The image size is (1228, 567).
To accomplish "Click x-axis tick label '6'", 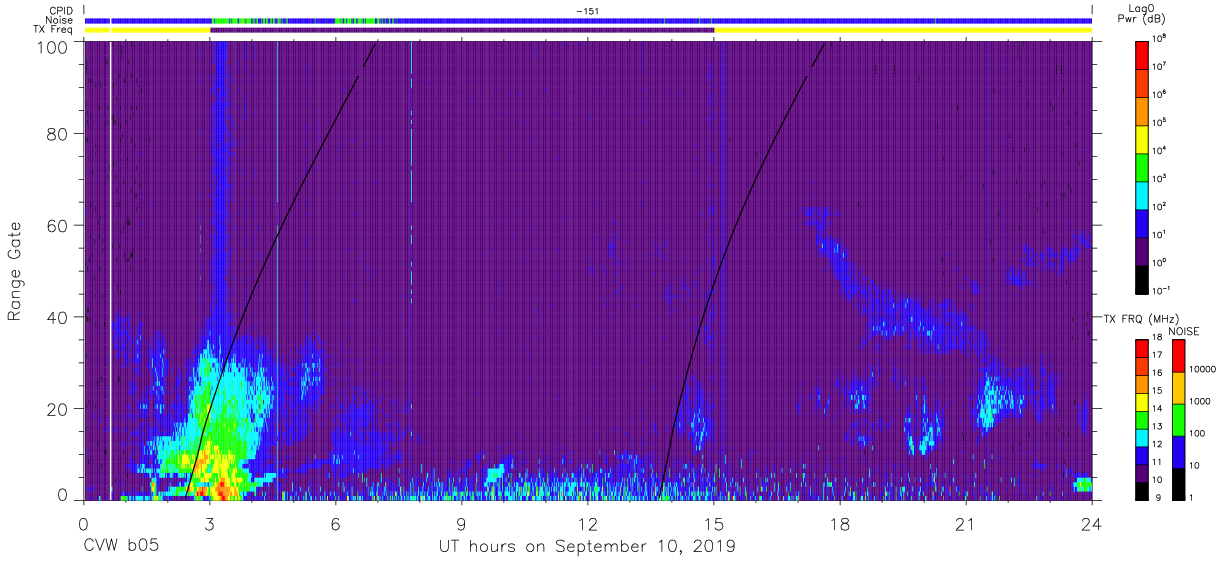I will [x=335, y=524].
